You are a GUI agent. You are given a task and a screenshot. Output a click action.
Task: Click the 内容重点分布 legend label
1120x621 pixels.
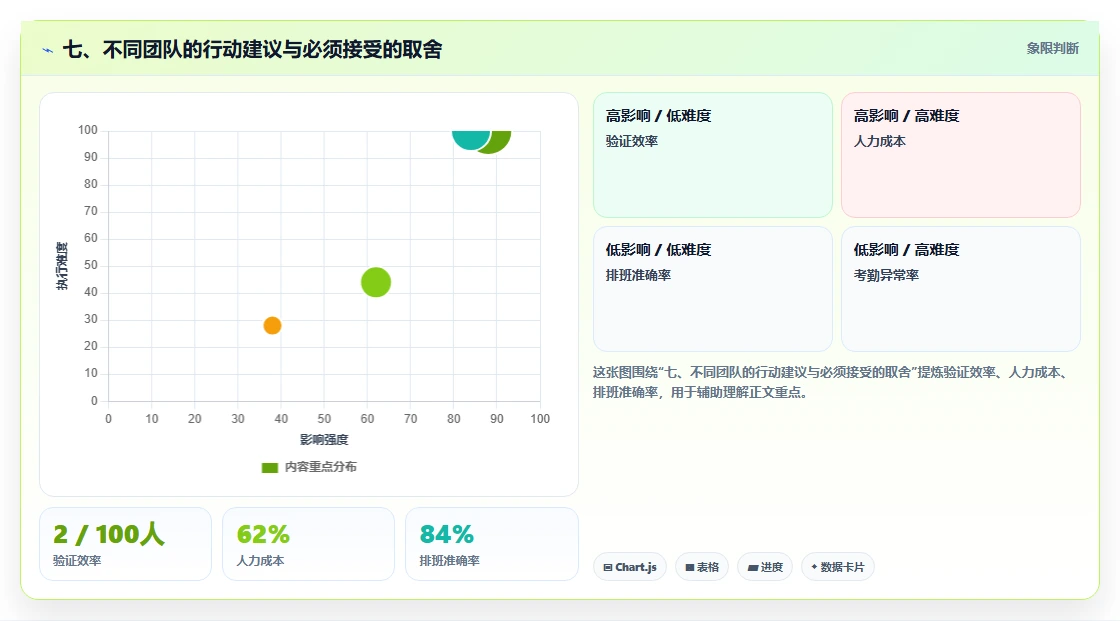(x=320, y=467)
